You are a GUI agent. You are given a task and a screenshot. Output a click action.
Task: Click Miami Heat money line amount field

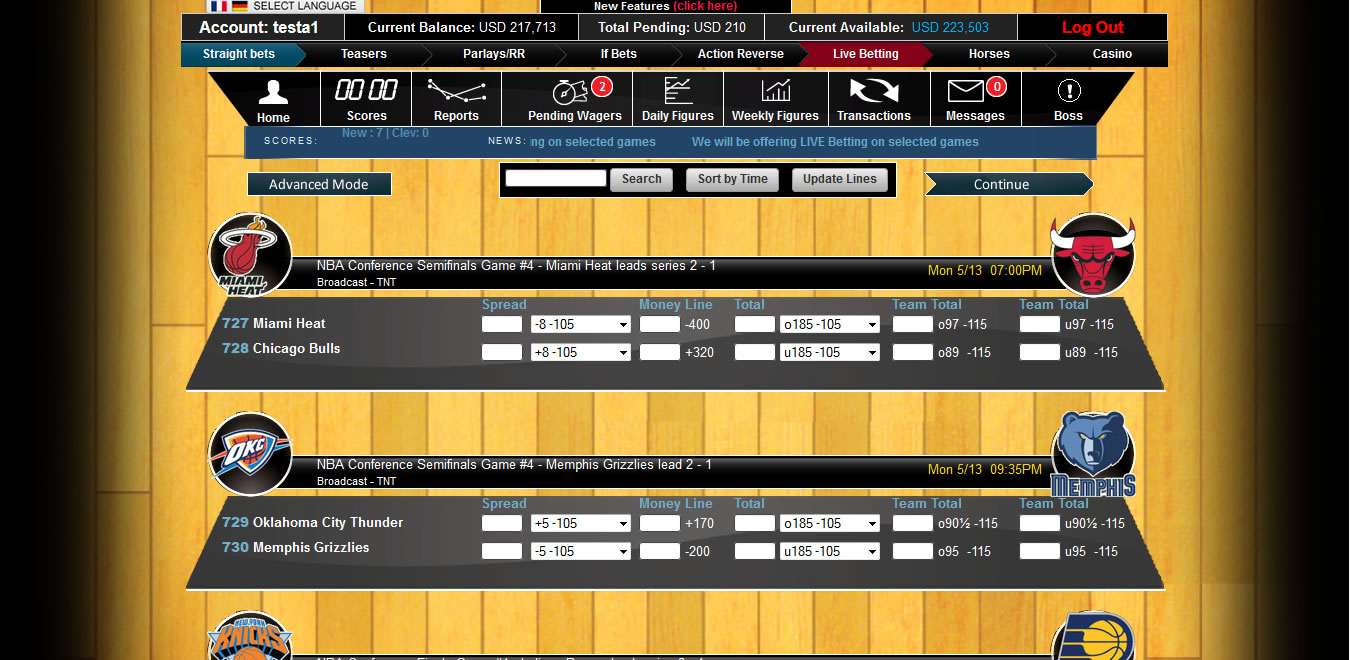pos(659,324)
